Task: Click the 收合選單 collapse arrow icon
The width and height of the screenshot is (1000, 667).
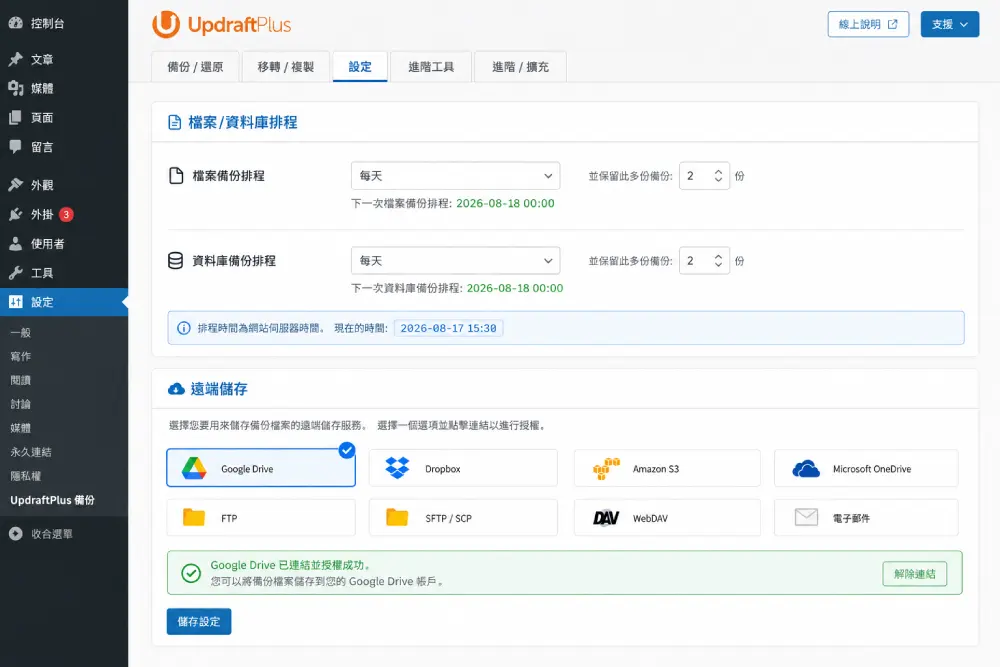Action: click(x=16, y=534)
